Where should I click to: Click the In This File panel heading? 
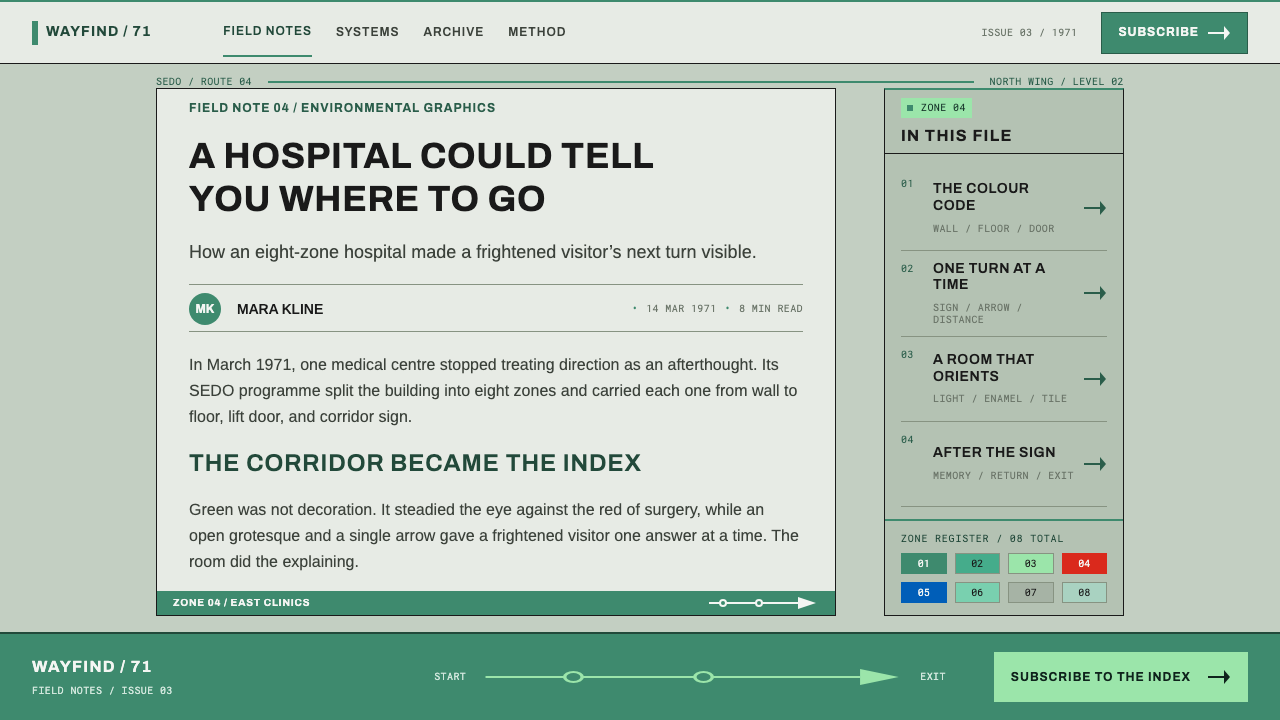click(956, 136)
